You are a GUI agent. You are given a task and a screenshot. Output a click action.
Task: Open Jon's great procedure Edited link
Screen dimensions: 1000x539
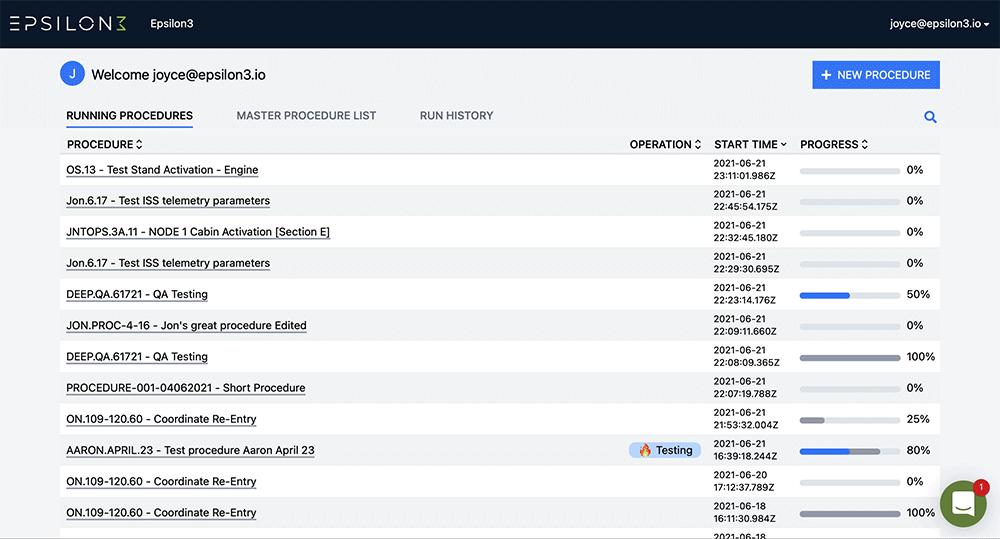pos(186,326)
